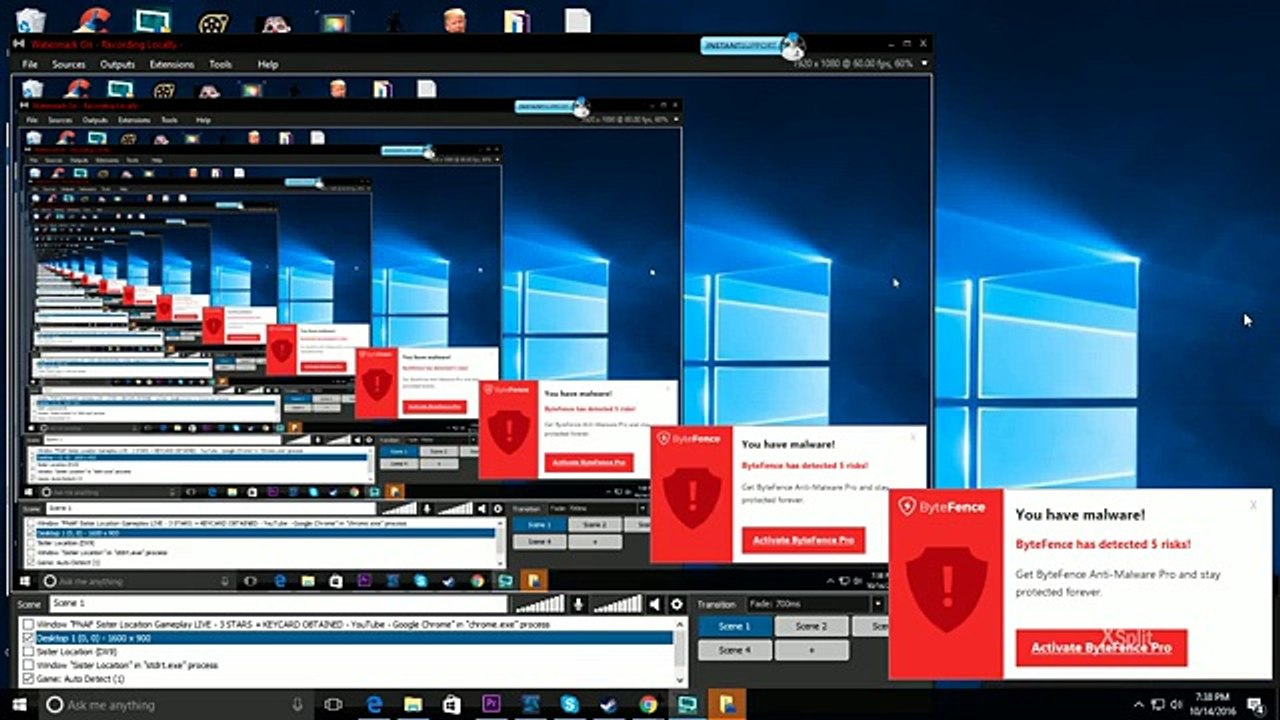Add a new scene with the plus button

(811, 650)
